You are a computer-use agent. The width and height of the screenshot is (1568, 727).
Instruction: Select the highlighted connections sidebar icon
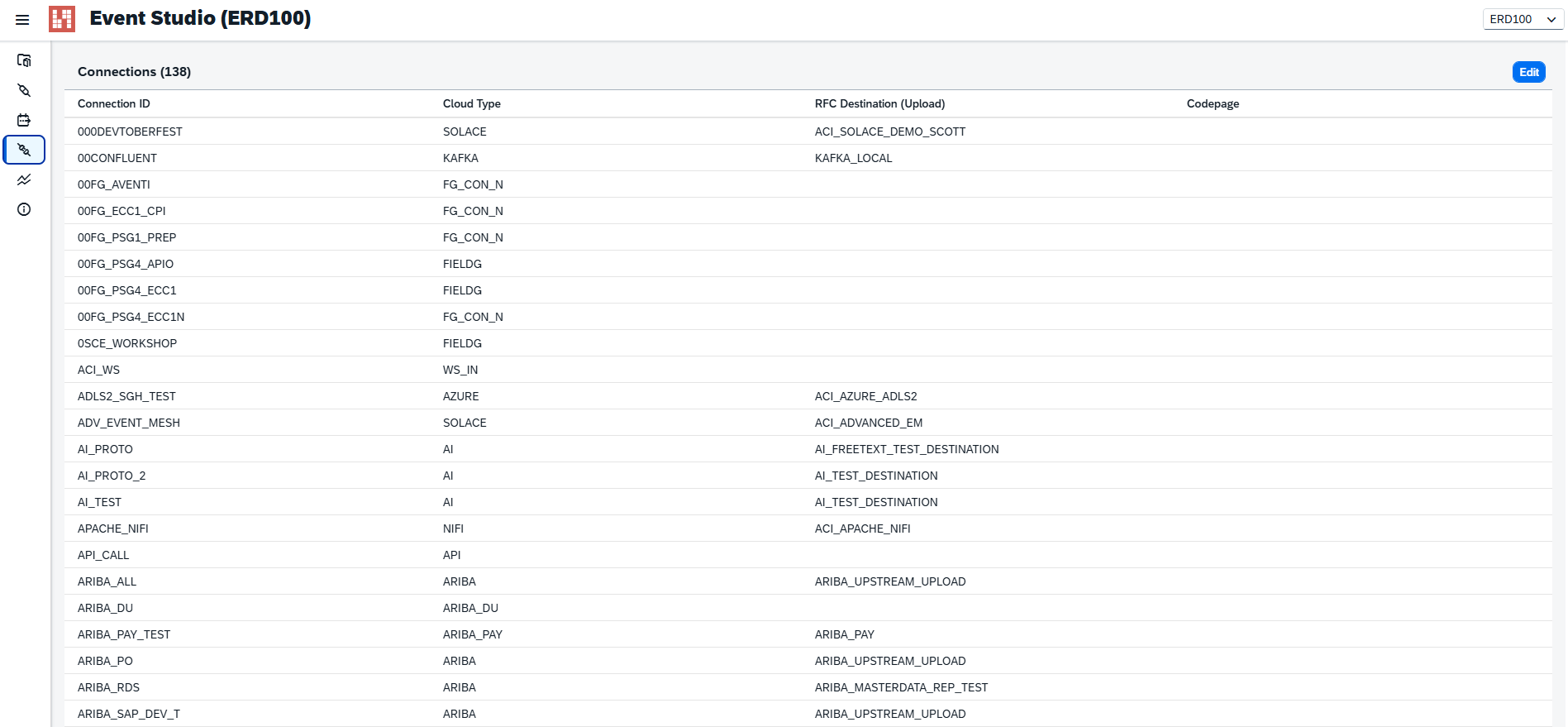pos(24,150)
